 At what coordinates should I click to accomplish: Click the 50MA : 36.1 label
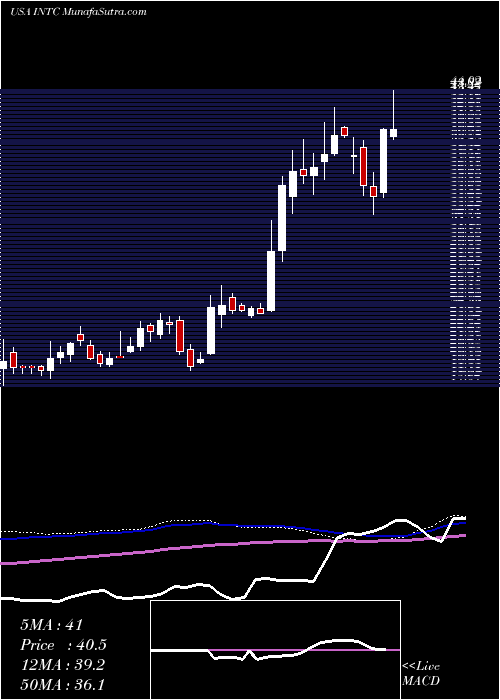pyautogui.click(x=62, y=684)
